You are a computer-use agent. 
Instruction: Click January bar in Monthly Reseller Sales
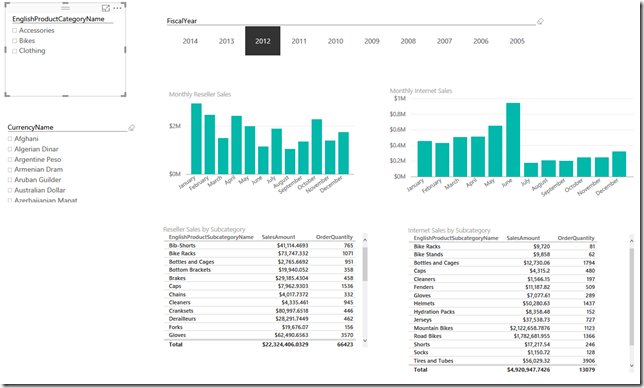tap(196, 139)
